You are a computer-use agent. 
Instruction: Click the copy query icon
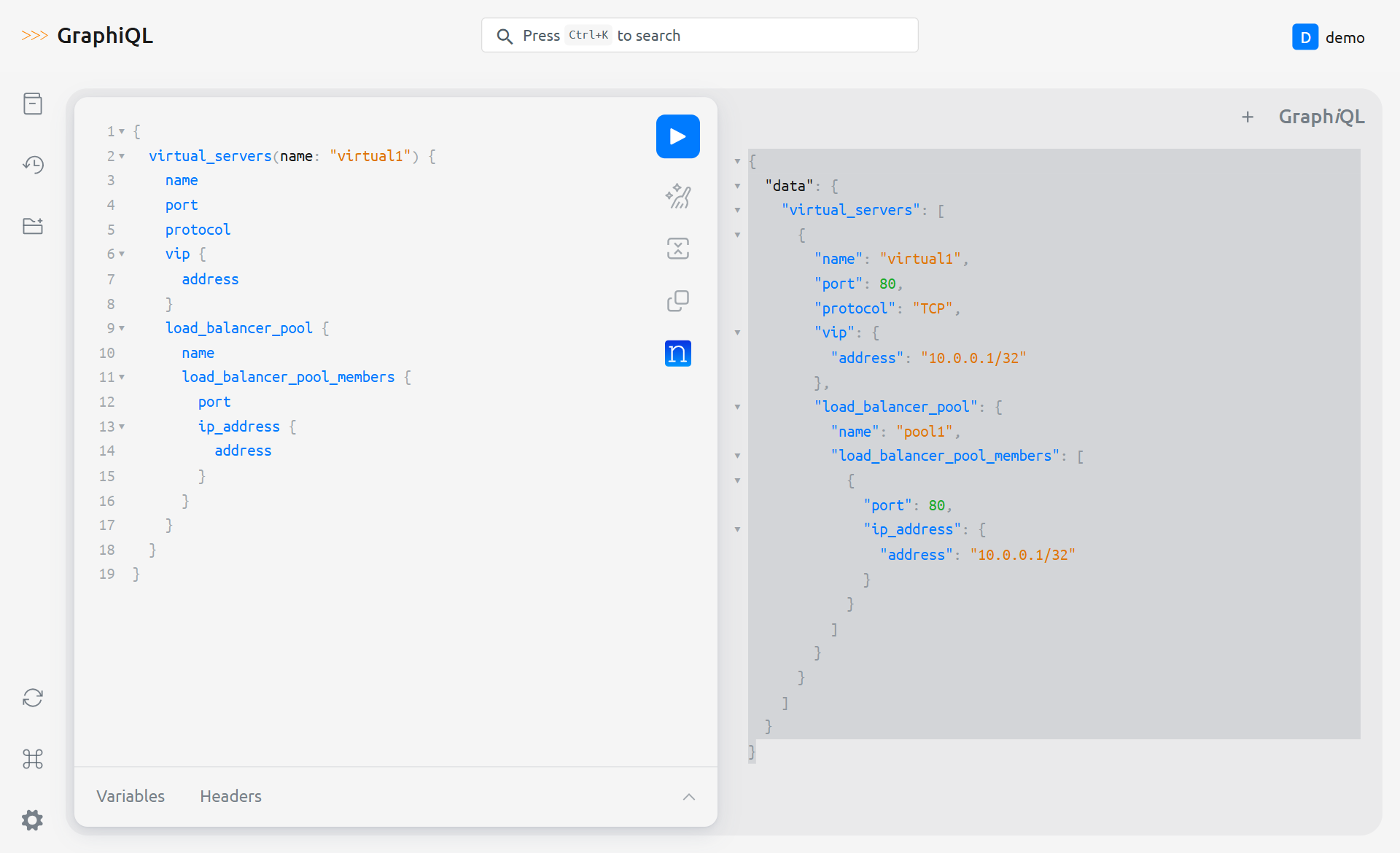(x=677, y=301)
